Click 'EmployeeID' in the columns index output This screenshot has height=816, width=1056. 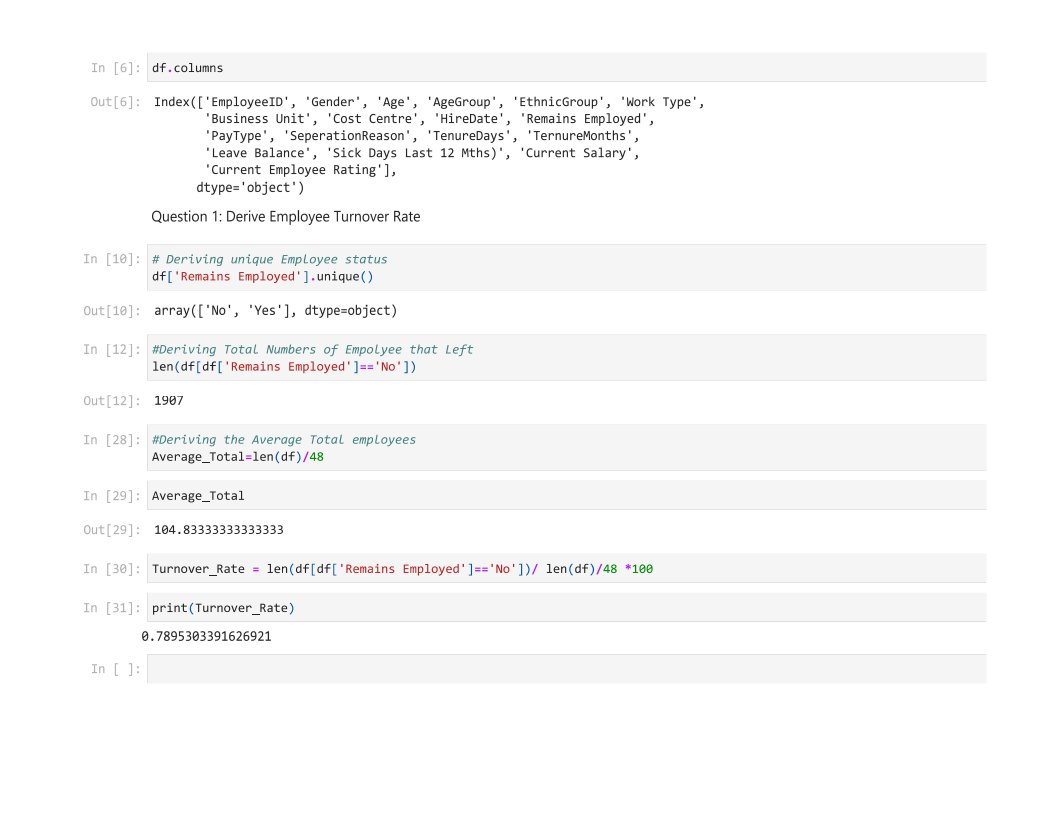pyautogui.click(x=246, y=102)
